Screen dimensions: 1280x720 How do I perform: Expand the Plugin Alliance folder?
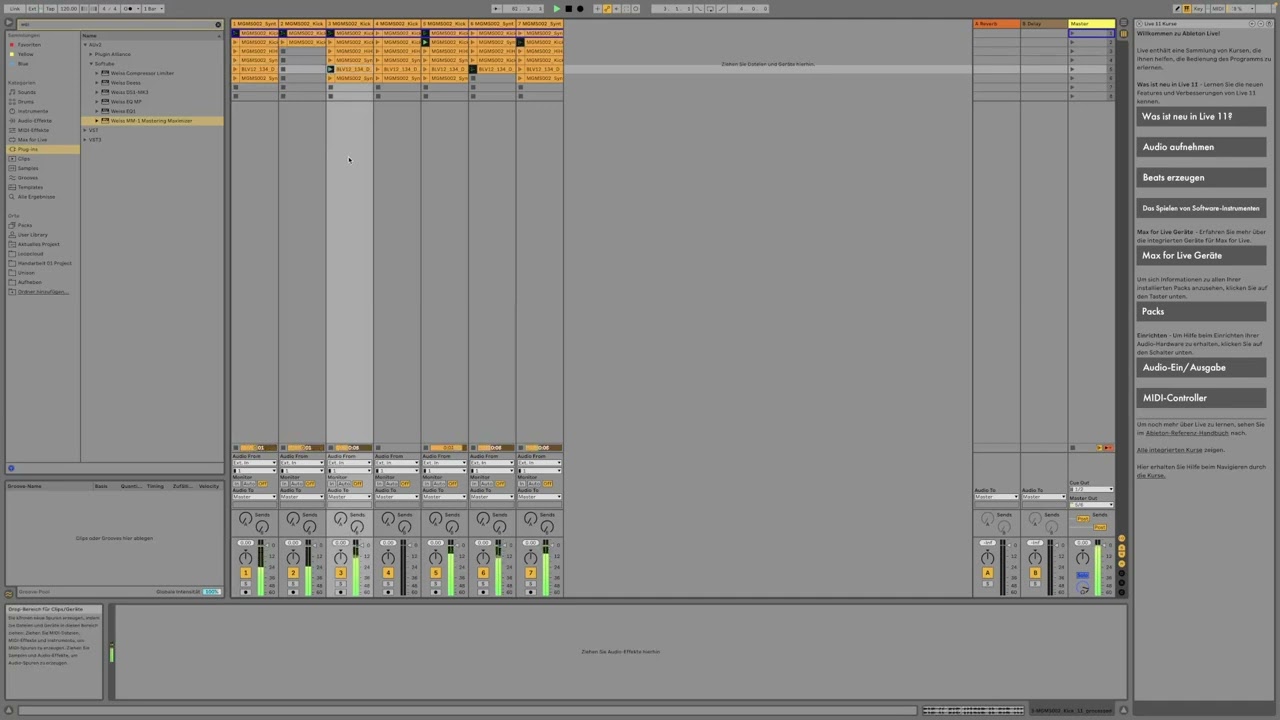tap(92, 54)
